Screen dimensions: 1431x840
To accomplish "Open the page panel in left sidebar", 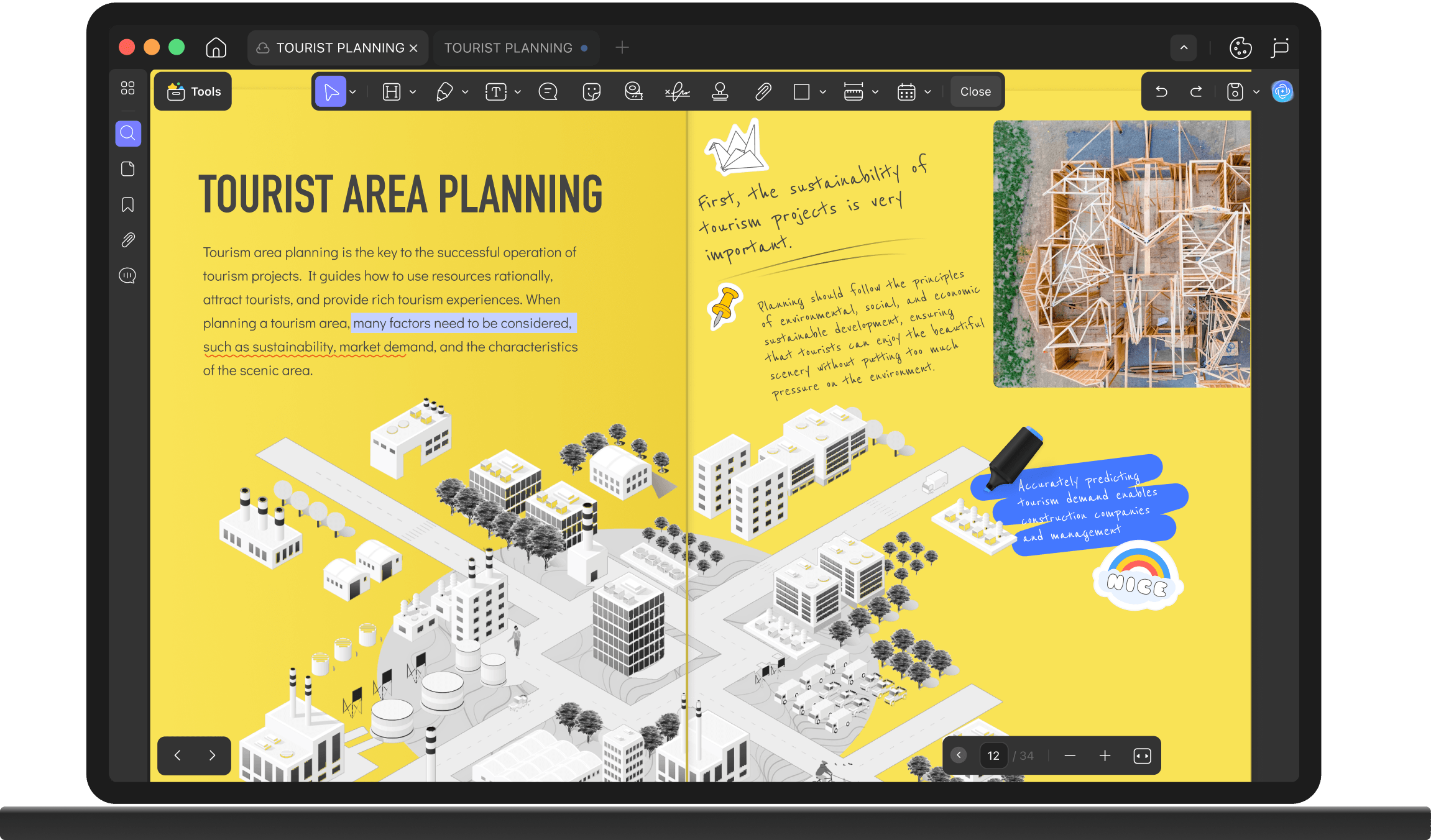I will 128,169.
